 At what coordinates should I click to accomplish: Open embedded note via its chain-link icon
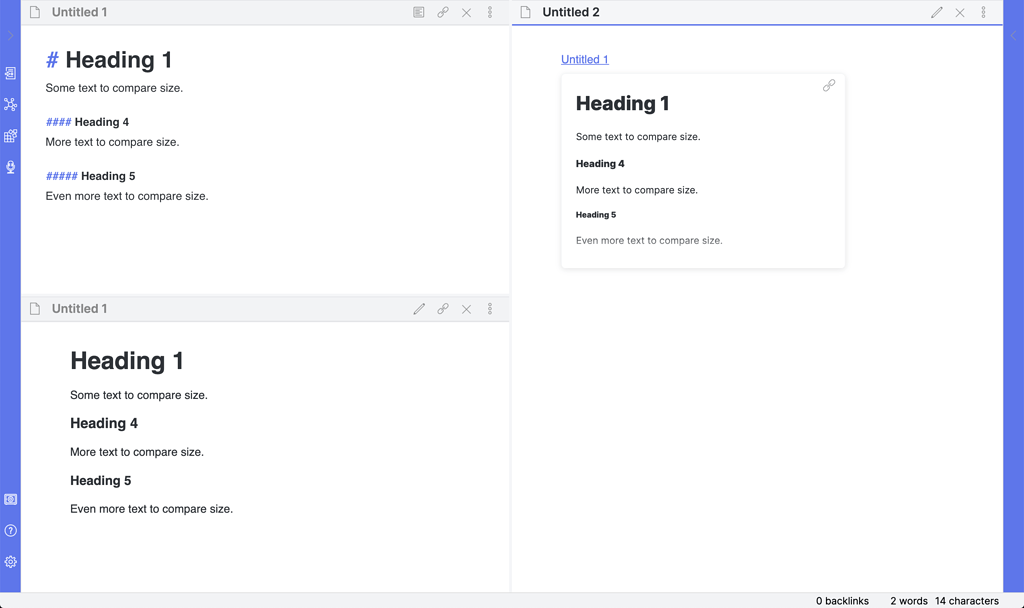(829, 86)
